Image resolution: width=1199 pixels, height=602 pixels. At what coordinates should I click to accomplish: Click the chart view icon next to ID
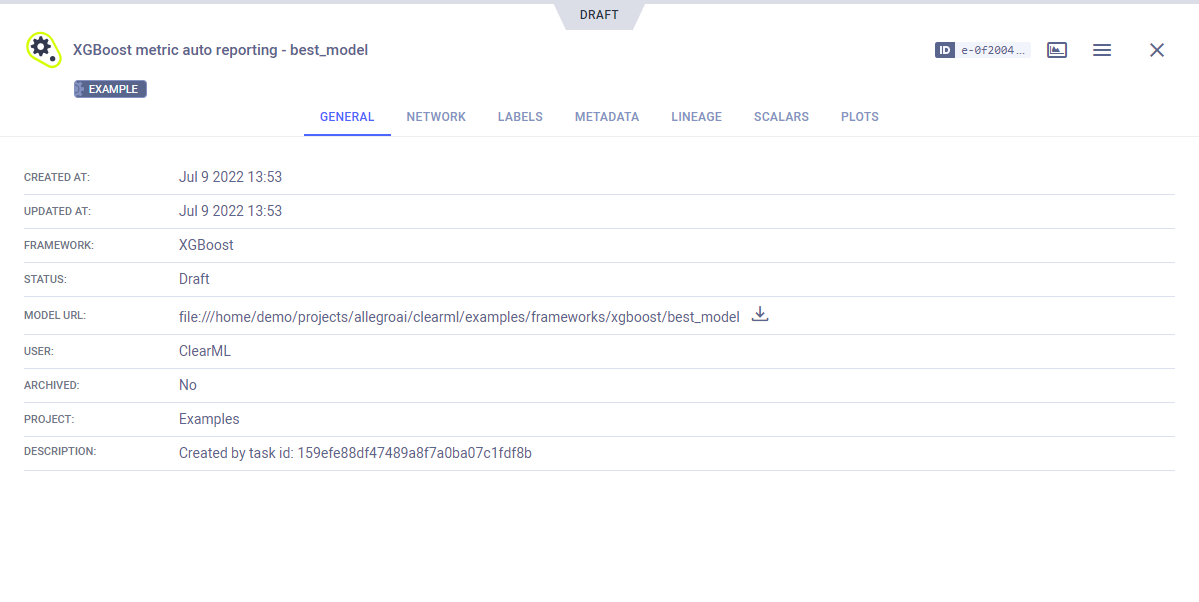tap(1057, 50)
